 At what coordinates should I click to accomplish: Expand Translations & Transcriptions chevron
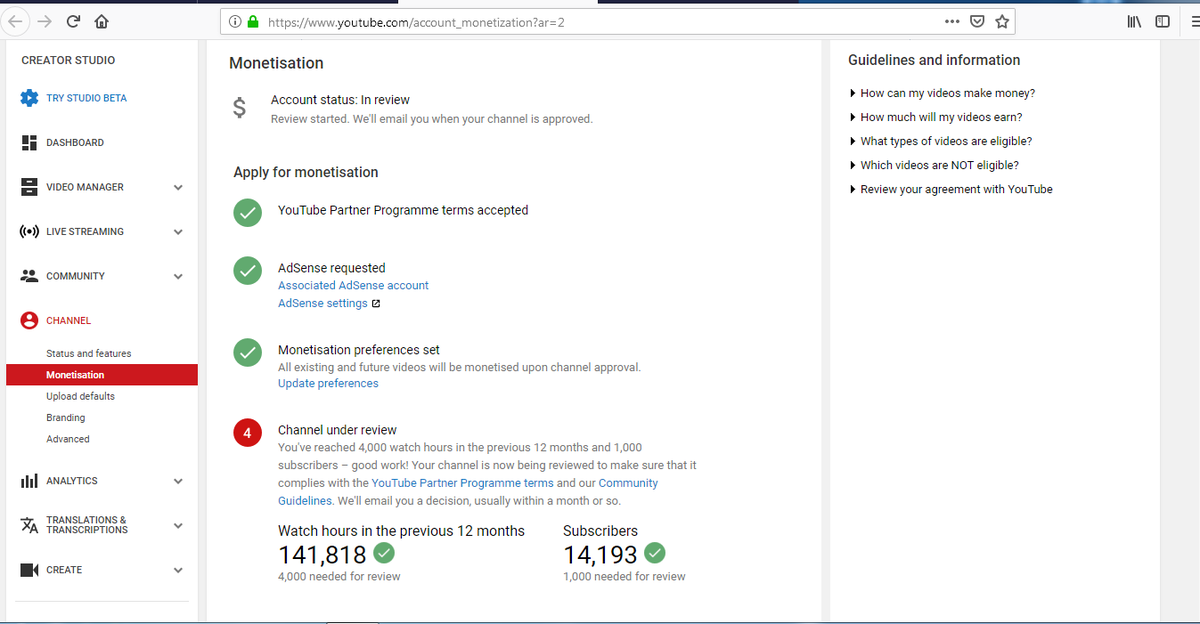(x=178, y=525)
